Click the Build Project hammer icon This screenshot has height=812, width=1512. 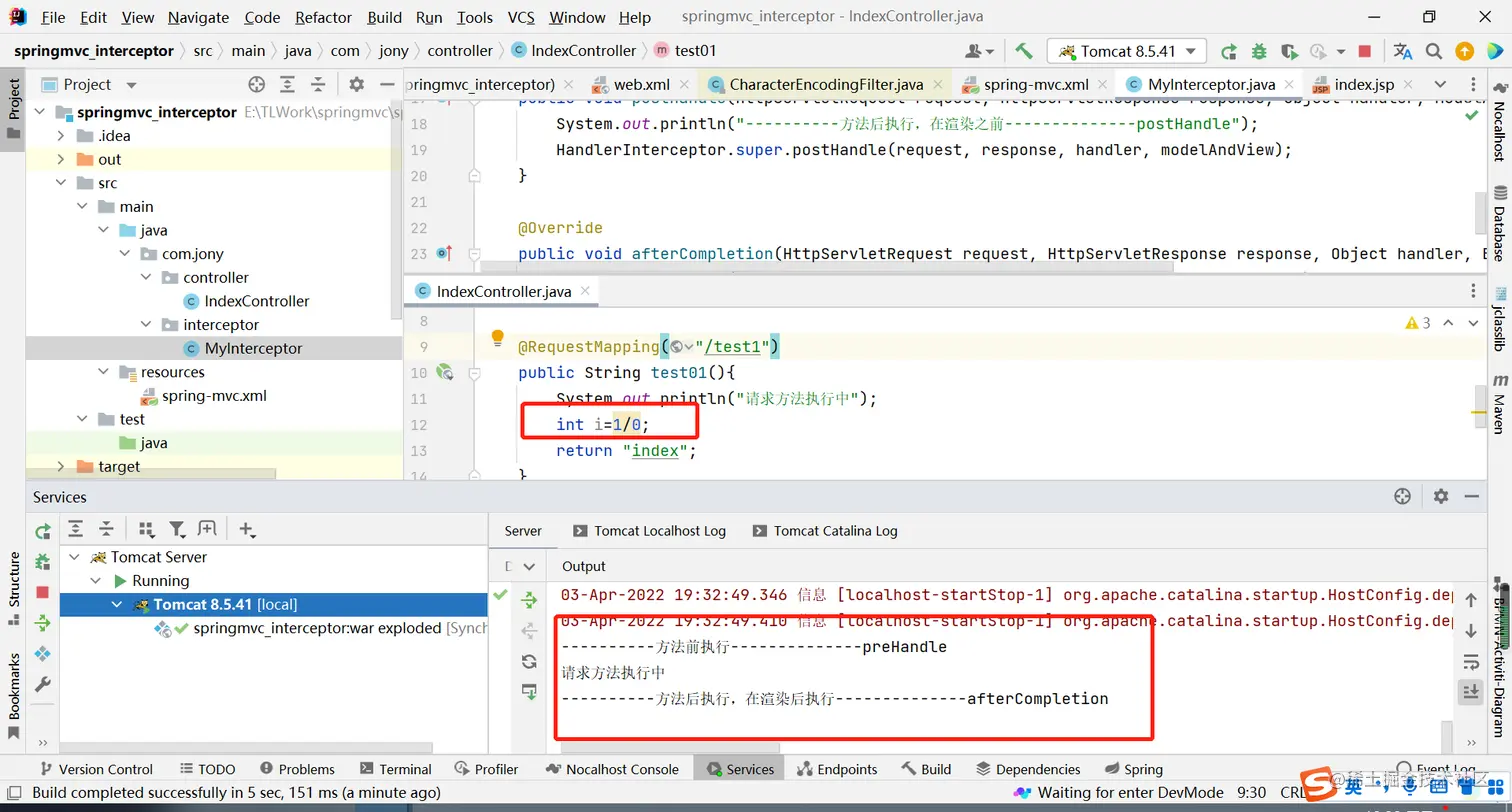[x=1024, y=51]
